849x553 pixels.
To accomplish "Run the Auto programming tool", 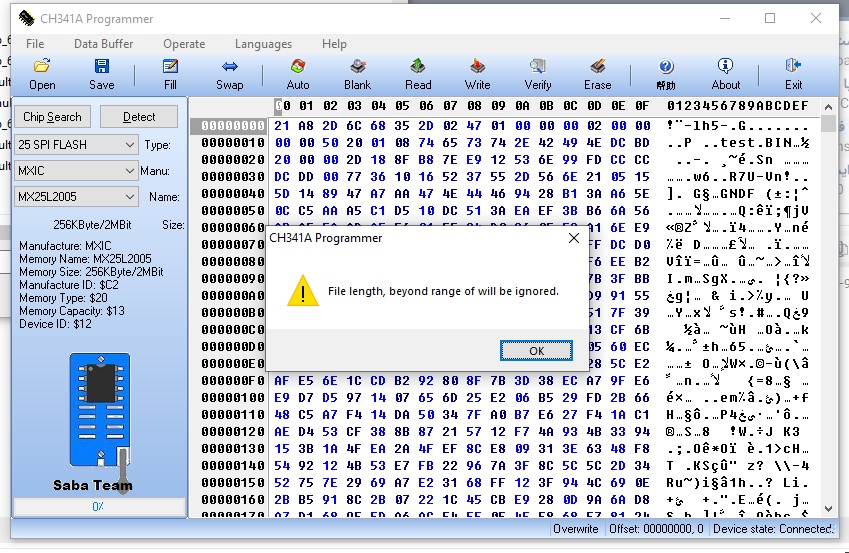I will (x=297, y=75).
